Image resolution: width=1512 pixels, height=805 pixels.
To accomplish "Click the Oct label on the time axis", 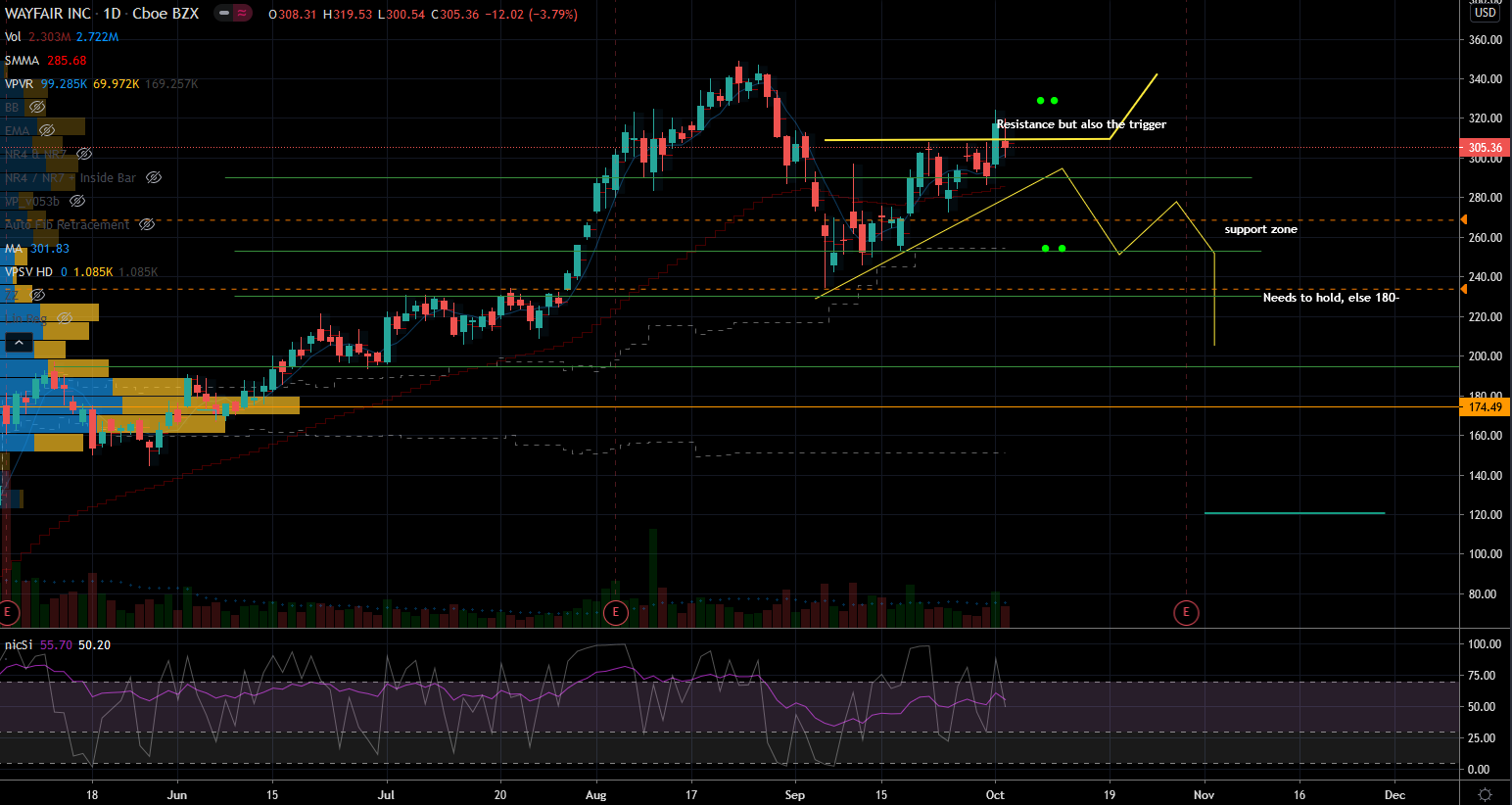I will click(x=995, y=794).
